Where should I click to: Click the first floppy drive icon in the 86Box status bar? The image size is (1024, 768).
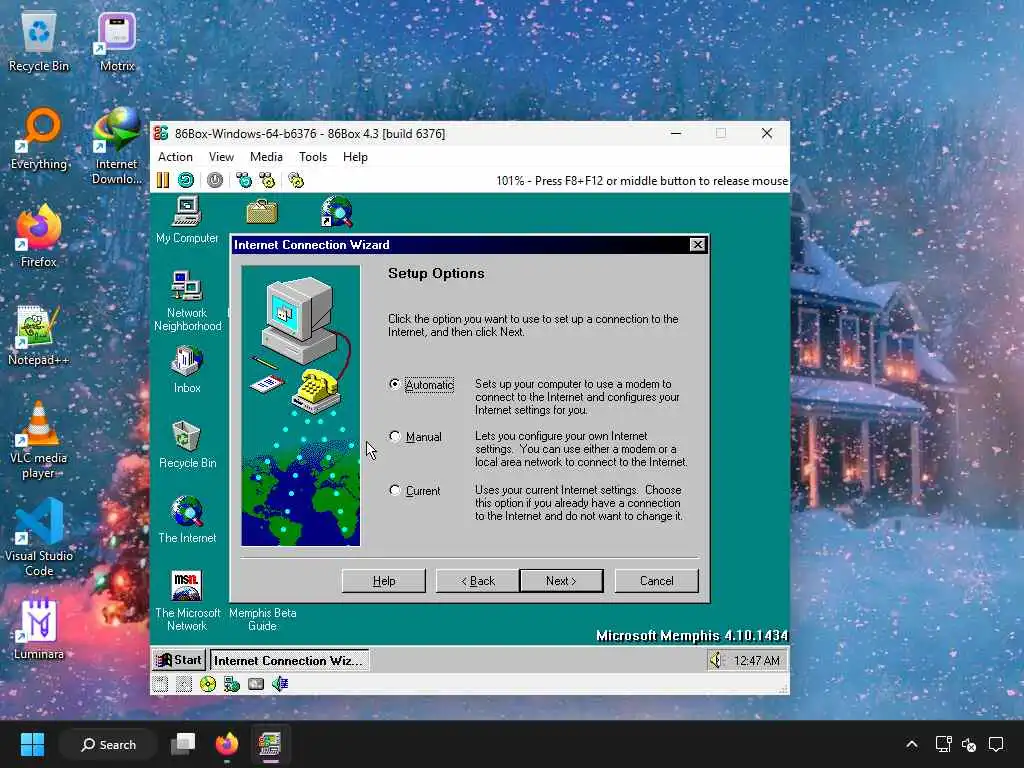(x=160, y=684)
